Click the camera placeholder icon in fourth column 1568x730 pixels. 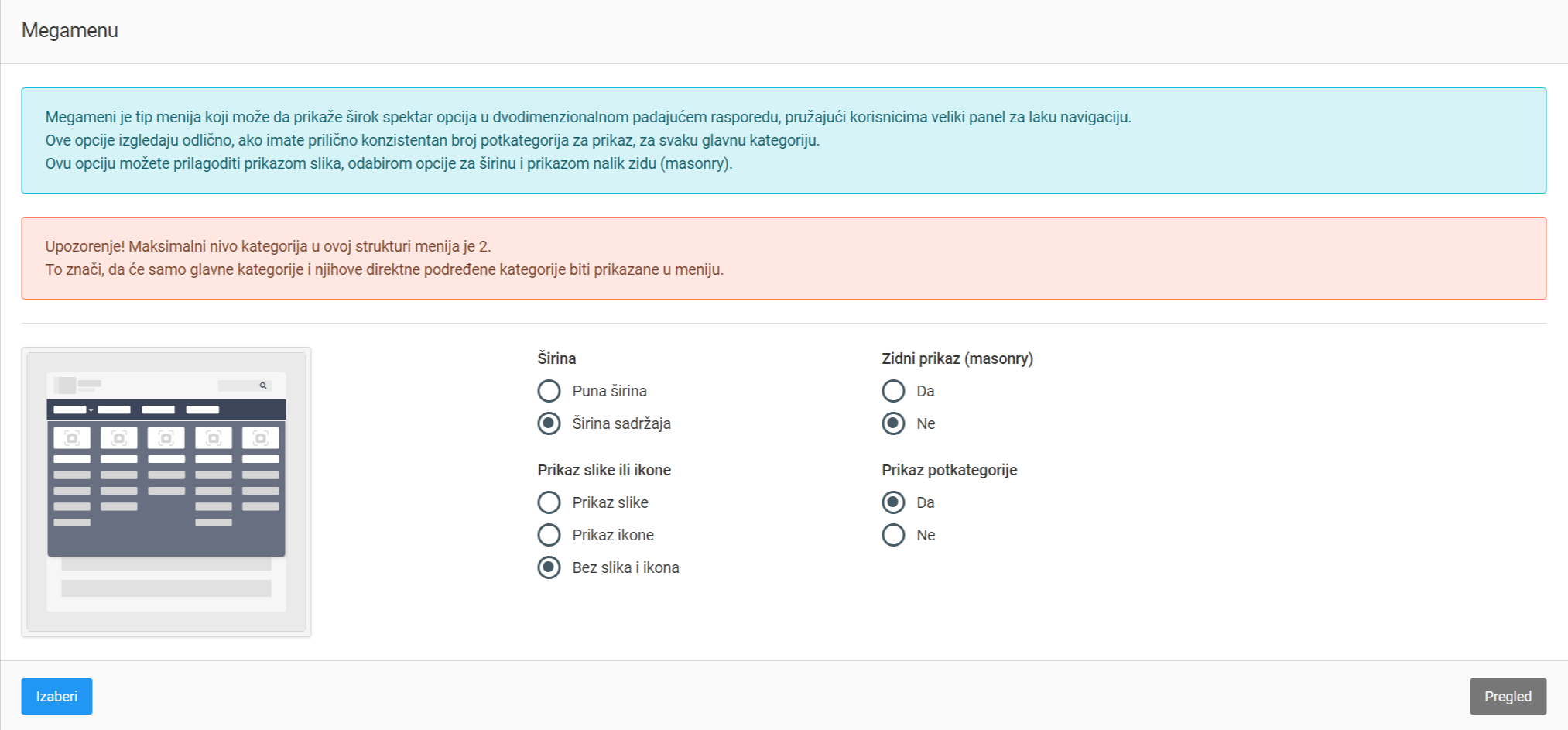(214, 436)
